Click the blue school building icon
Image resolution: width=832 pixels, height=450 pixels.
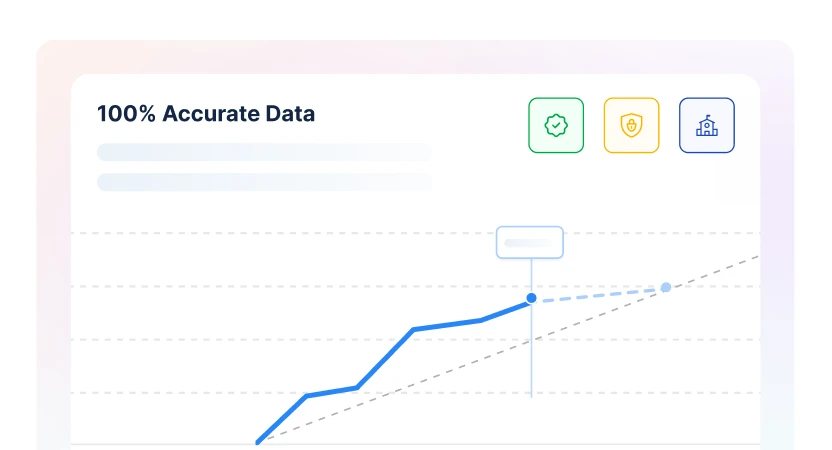[x=706, y=125]
